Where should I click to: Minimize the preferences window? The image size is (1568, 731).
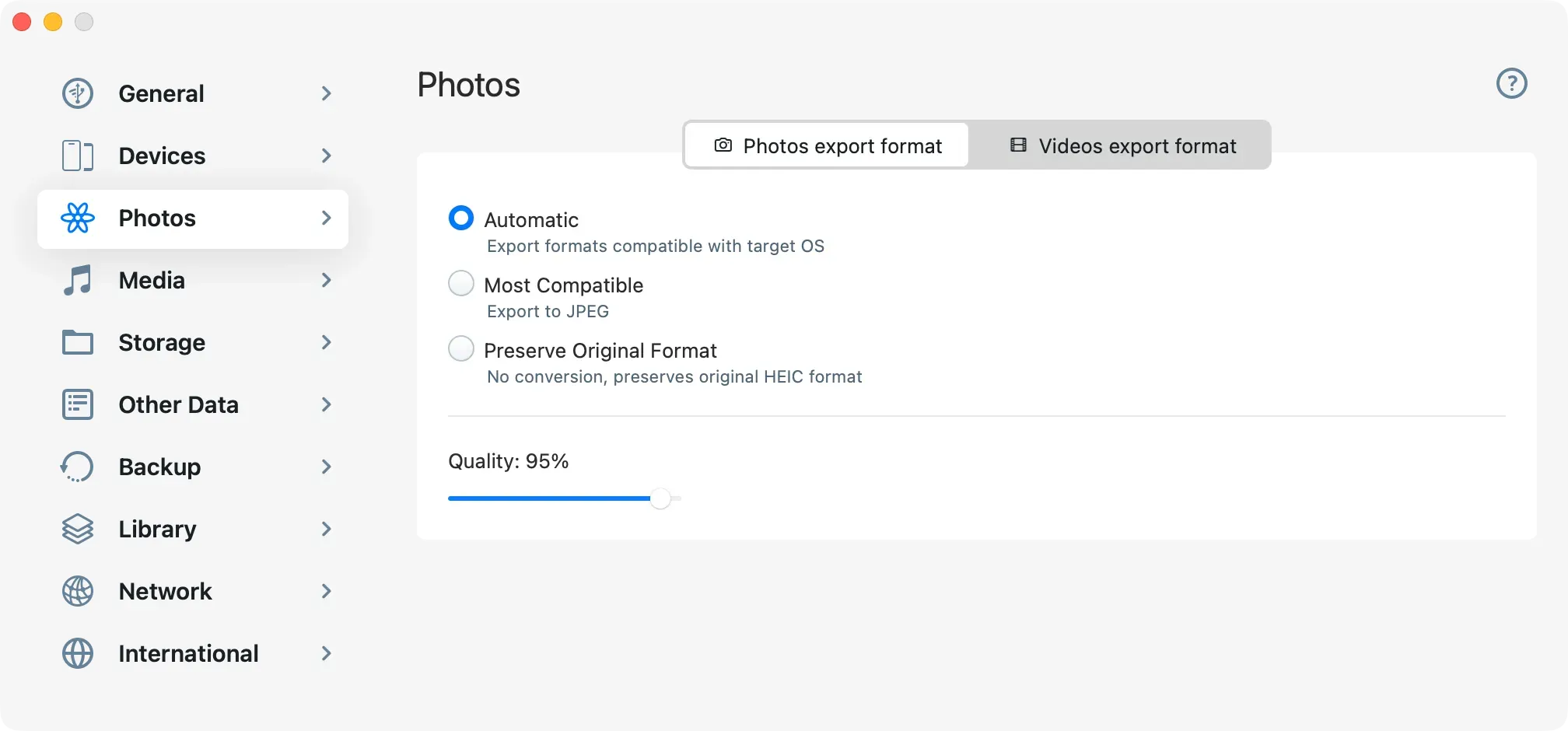[52, 22]
